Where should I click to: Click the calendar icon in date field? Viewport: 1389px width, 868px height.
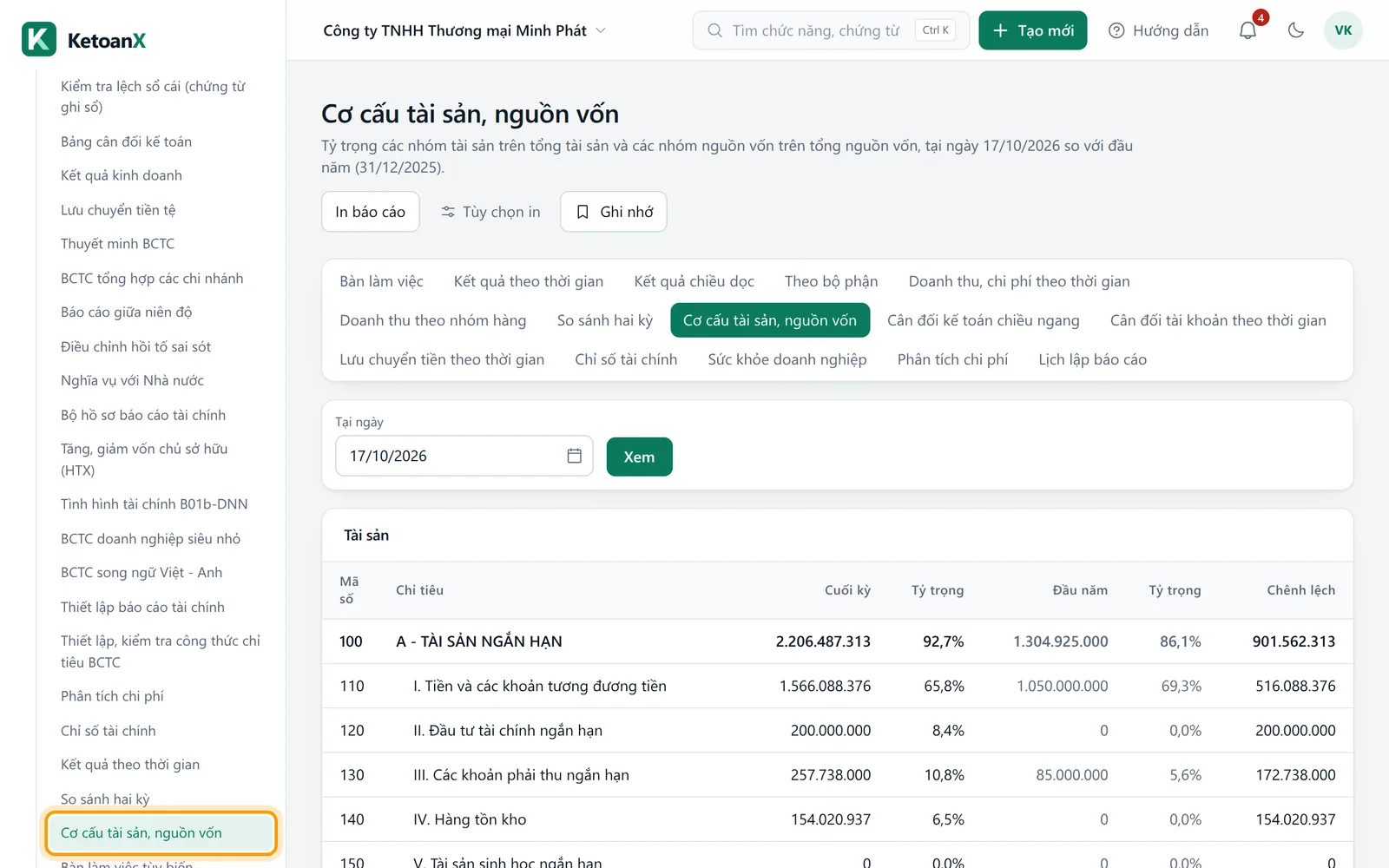(x=574, y=456)
